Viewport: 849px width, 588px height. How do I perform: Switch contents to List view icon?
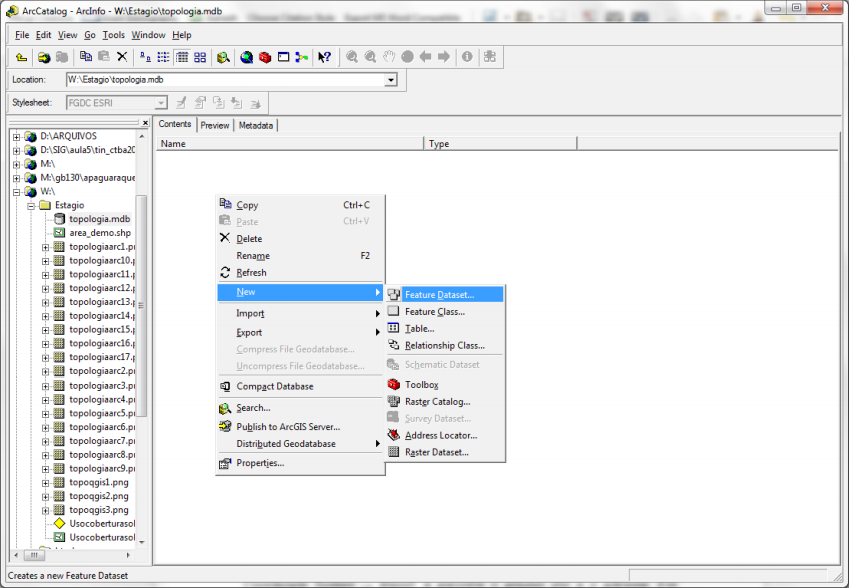[x=163, y=57]
